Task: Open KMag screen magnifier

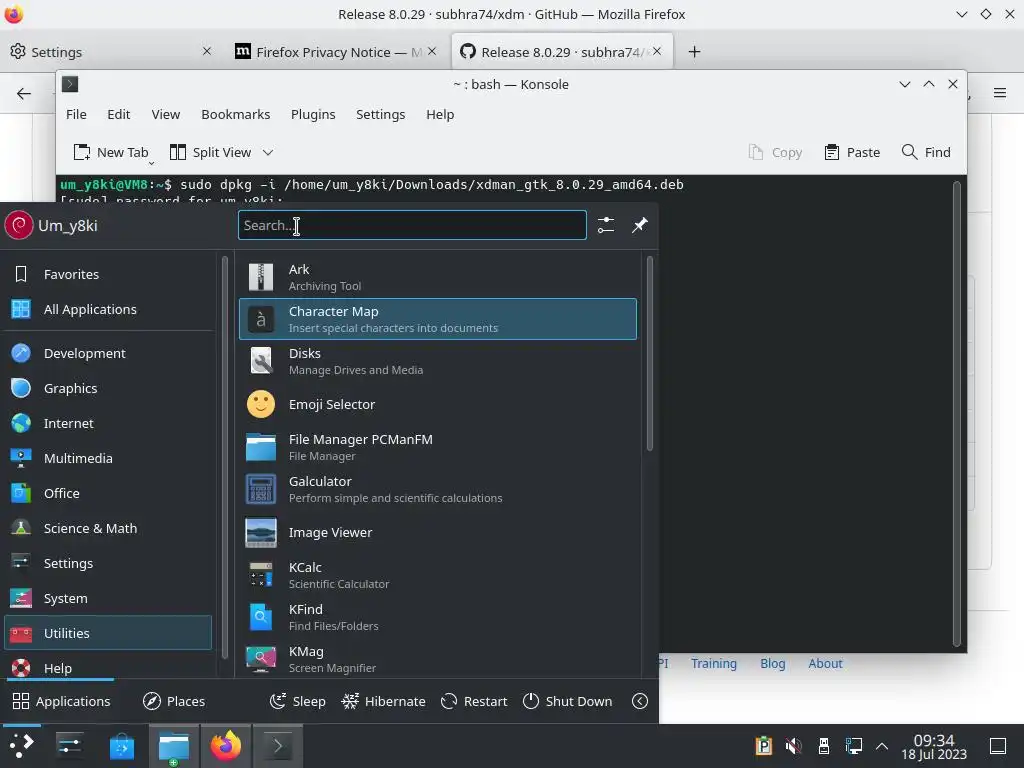Action: [x=438, y=659]
